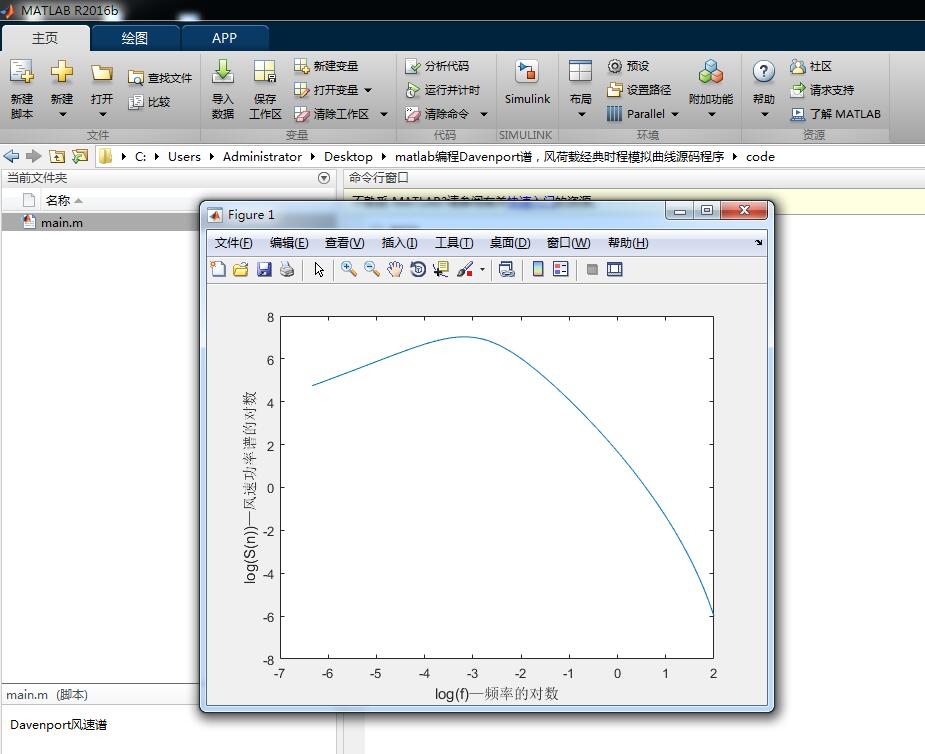The image size is (925, 754).
Task: Click Save Figure floppy disk icon
Action: click(264, 270)
